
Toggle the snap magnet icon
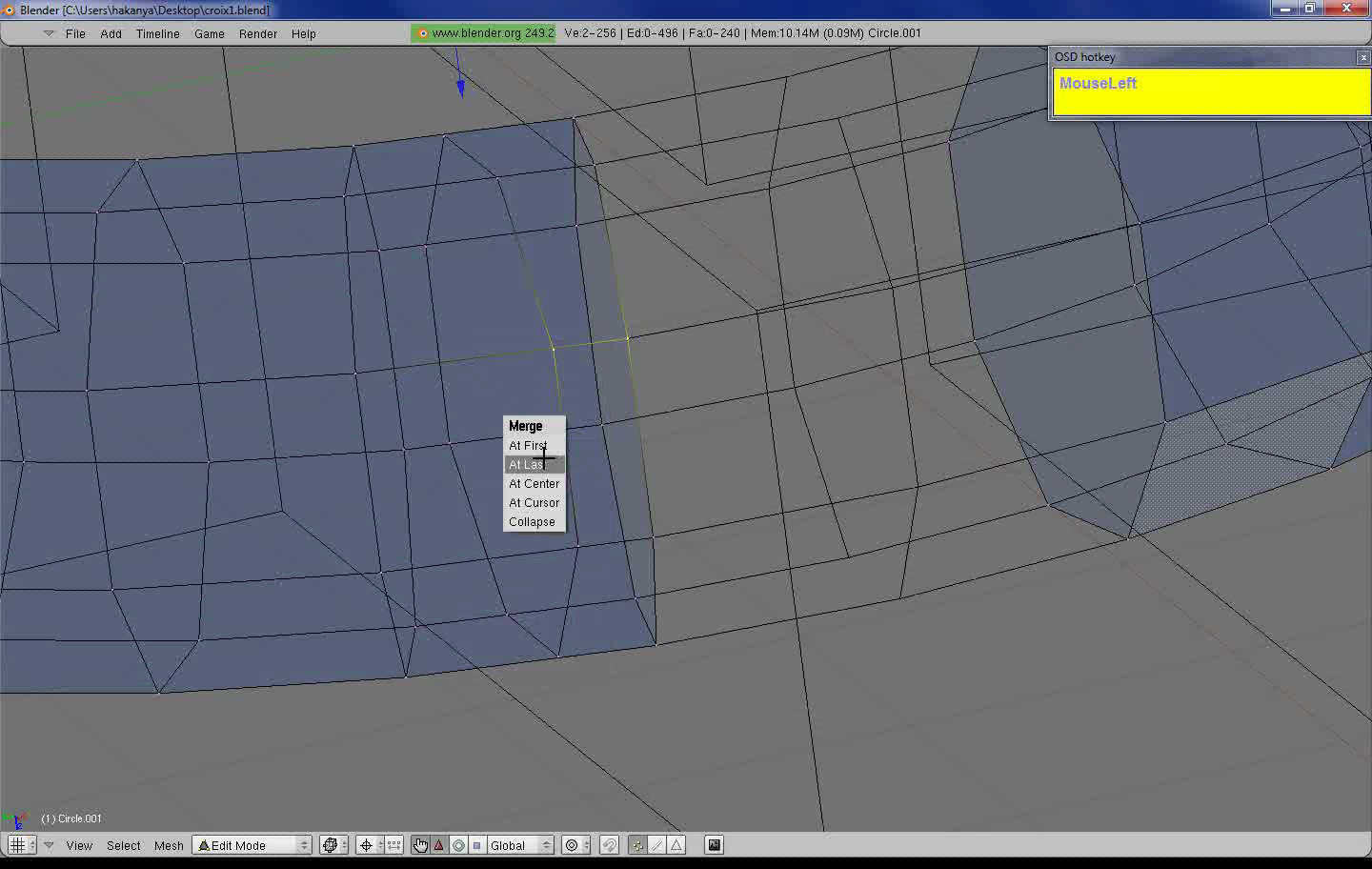tap(610, 845)
